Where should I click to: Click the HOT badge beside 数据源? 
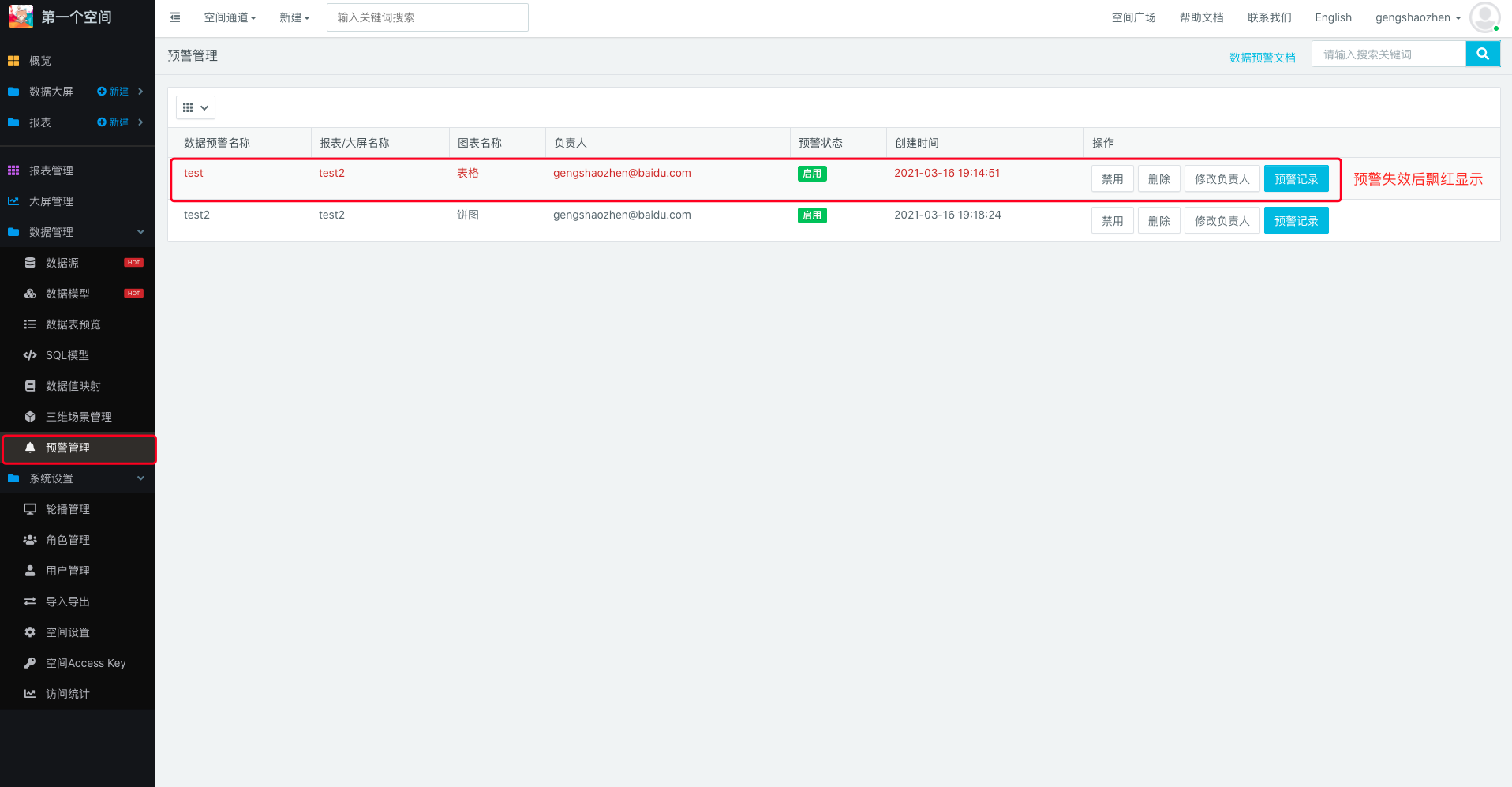(x=133, y=263)
